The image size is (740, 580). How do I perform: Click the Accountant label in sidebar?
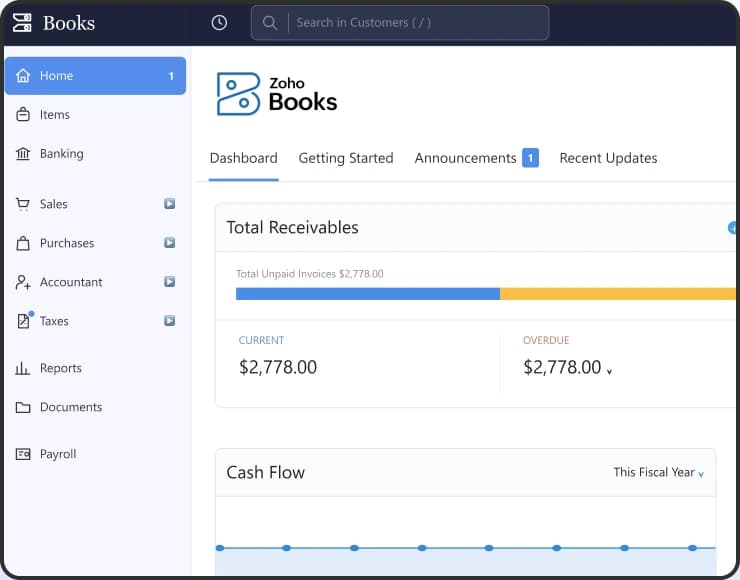click(71, 282)
